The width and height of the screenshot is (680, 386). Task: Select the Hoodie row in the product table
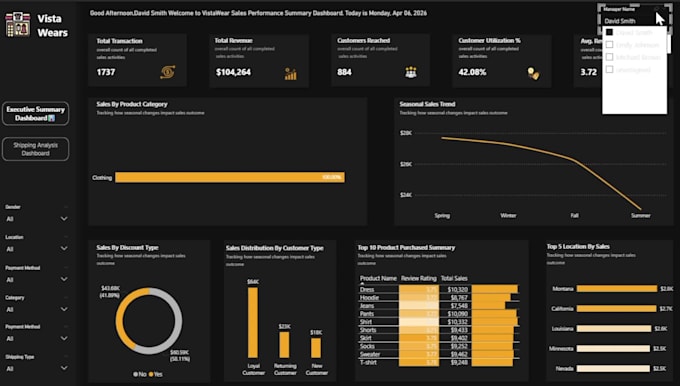tap(439, 298)
